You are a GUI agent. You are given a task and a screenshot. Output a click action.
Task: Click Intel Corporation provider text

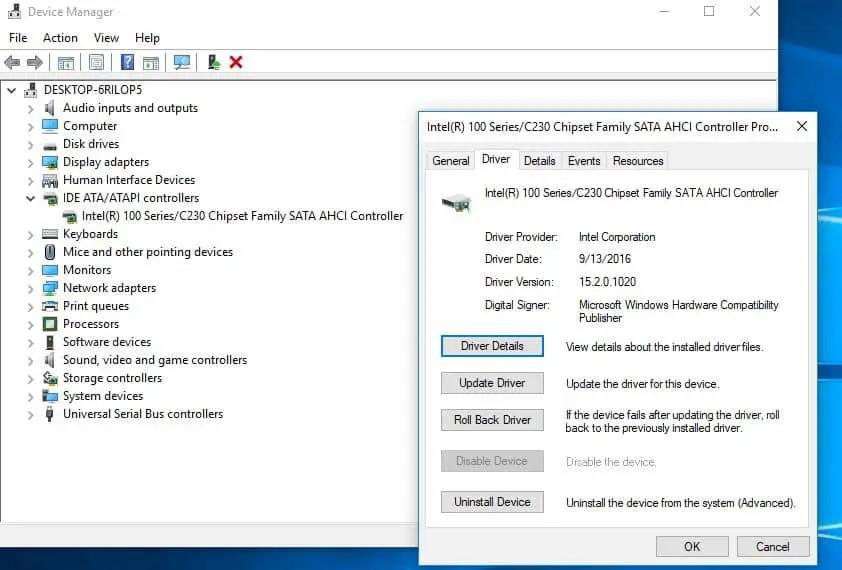click(617, 237)
